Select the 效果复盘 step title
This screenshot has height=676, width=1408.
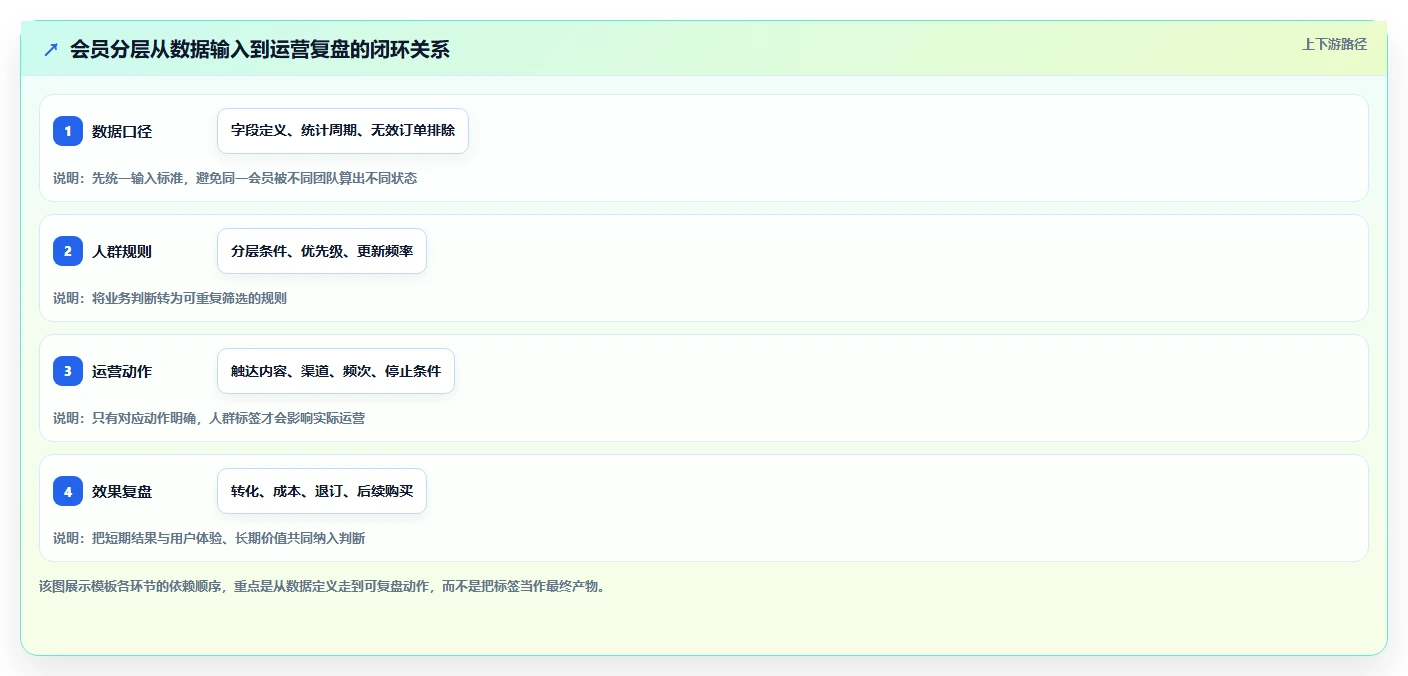[122, 491]
